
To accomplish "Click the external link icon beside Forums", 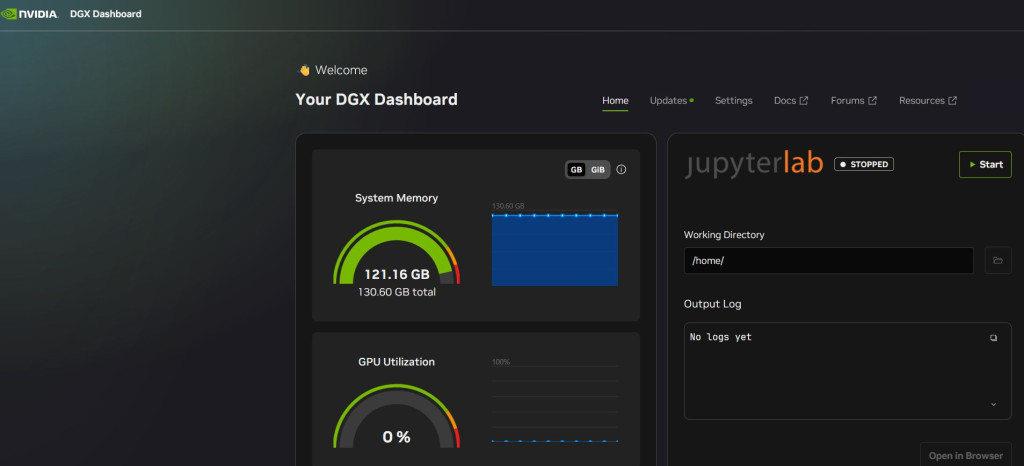I will [872, 101].
